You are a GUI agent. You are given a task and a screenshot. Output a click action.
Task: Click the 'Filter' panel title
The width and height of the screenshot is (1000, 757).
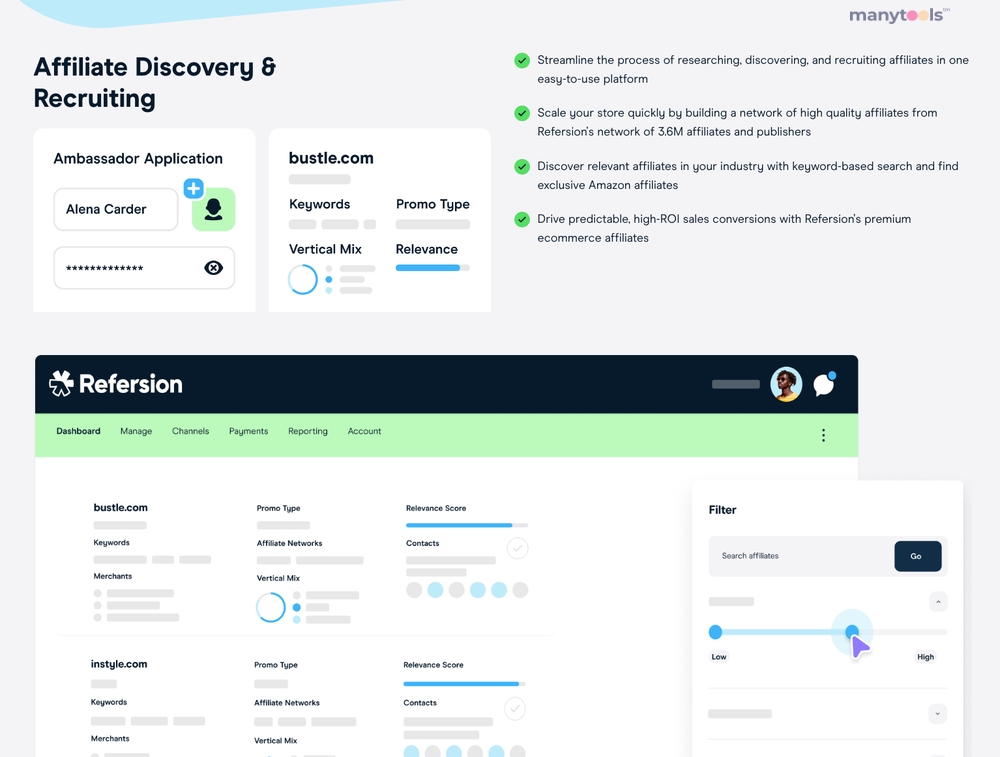point(722,510)
